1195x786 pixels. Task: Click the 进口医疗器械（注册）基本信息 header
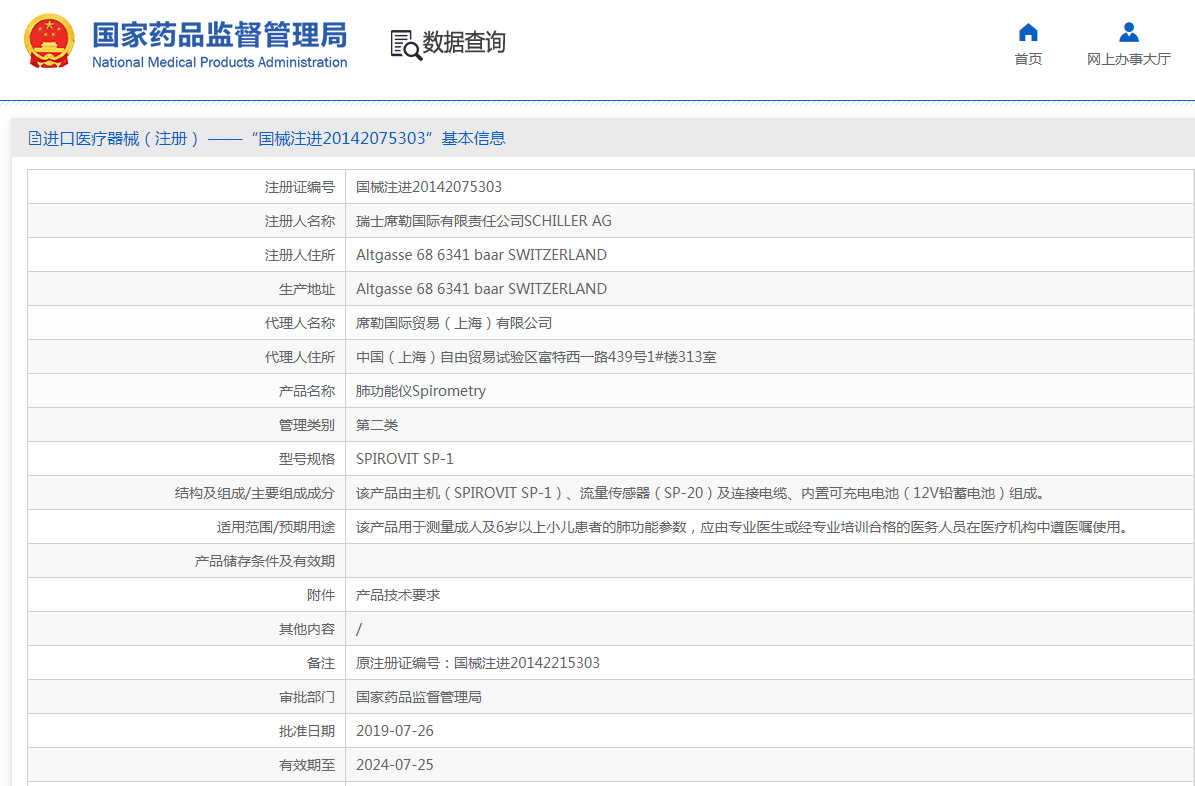pos(267,138)
